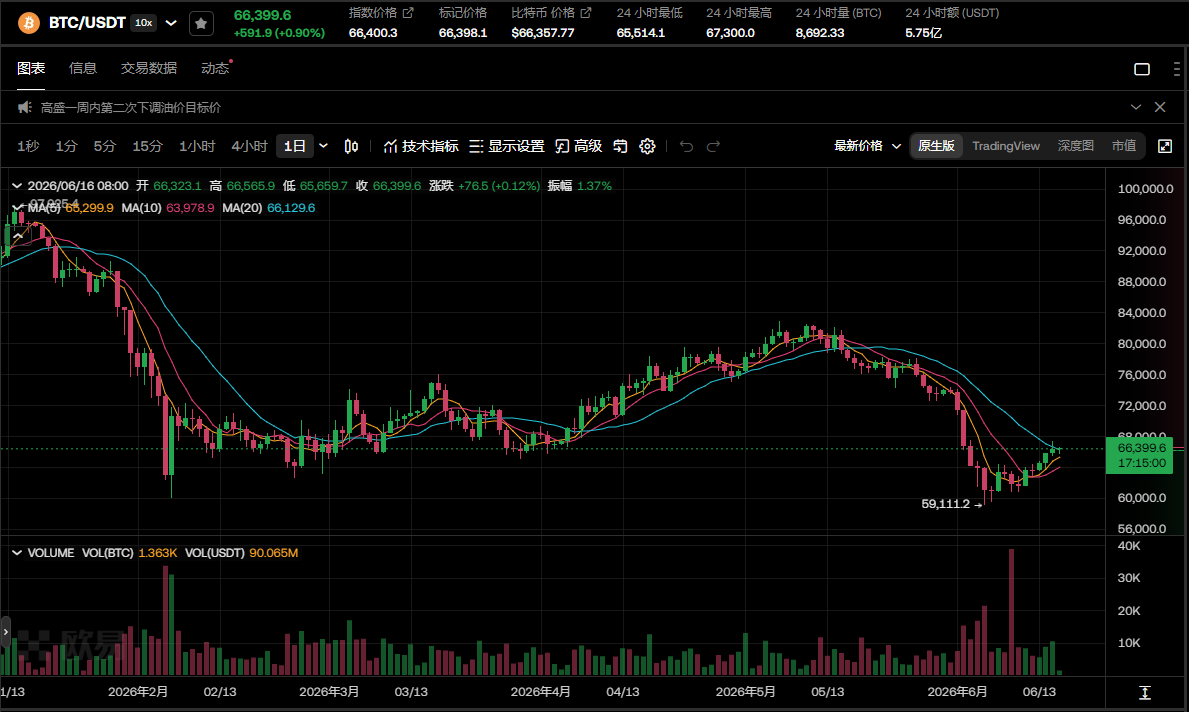Open more time intervals dropdown next to 1日
The image size is (1189, 712).
[324, 146]
